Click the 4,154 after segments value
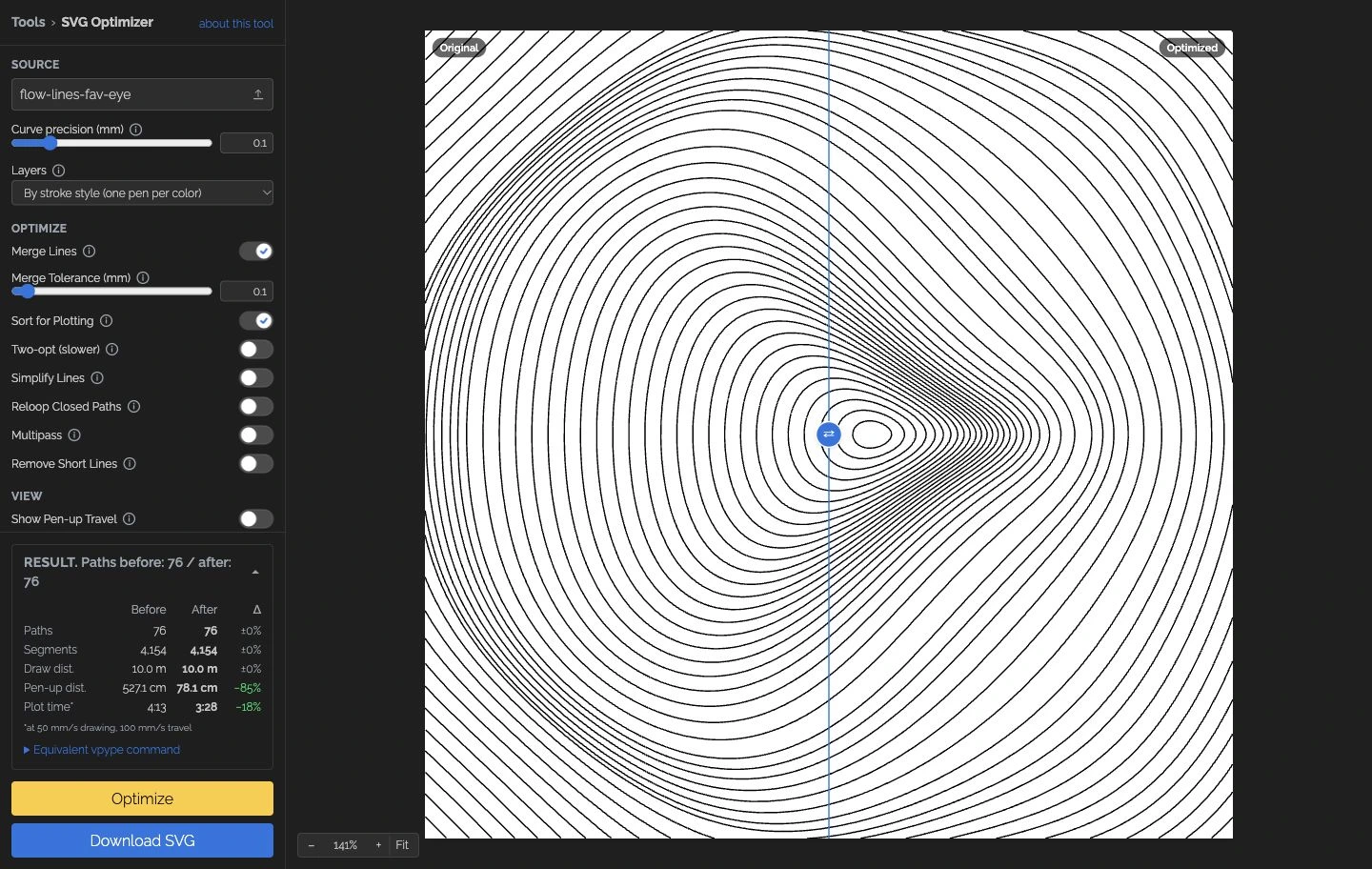The width and height of the screenshot is (1372, 869). pos(204,650)
